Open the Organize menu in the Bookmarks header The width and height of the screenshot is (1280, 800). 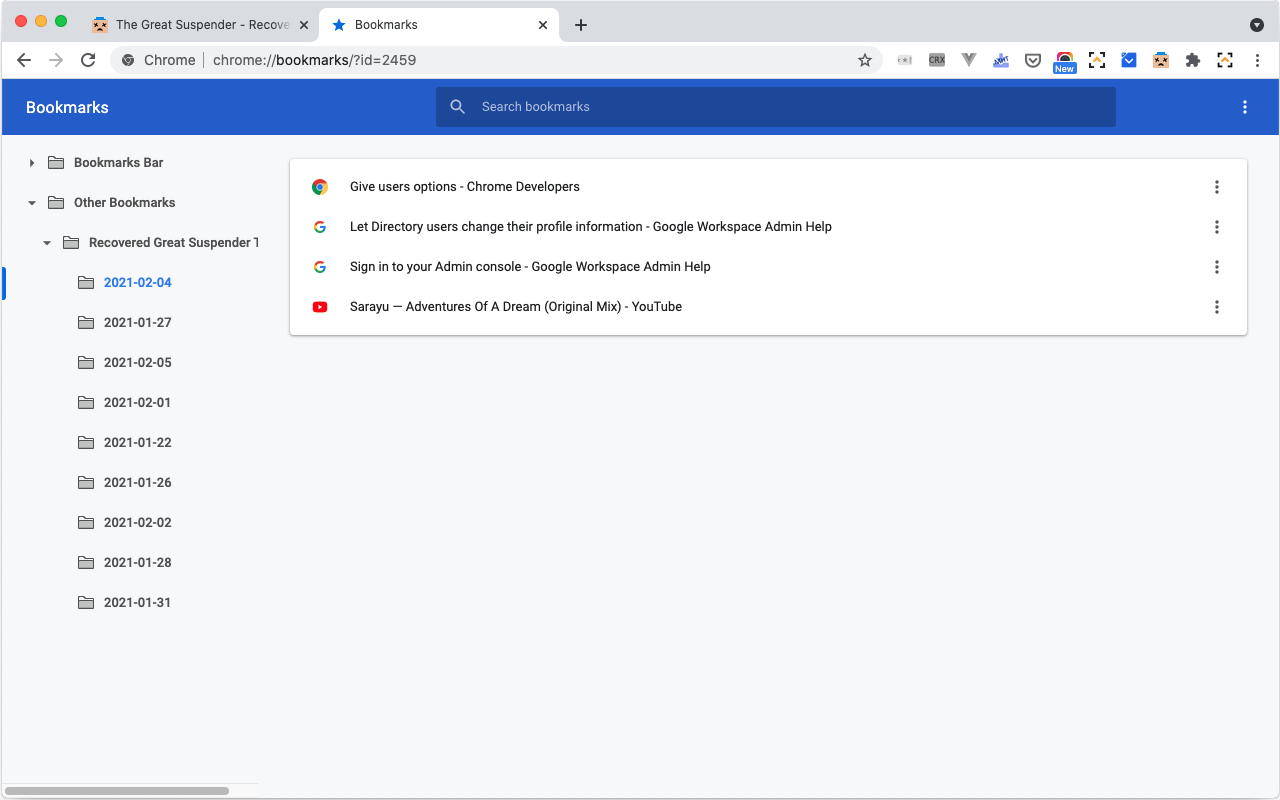(1245, 107)
